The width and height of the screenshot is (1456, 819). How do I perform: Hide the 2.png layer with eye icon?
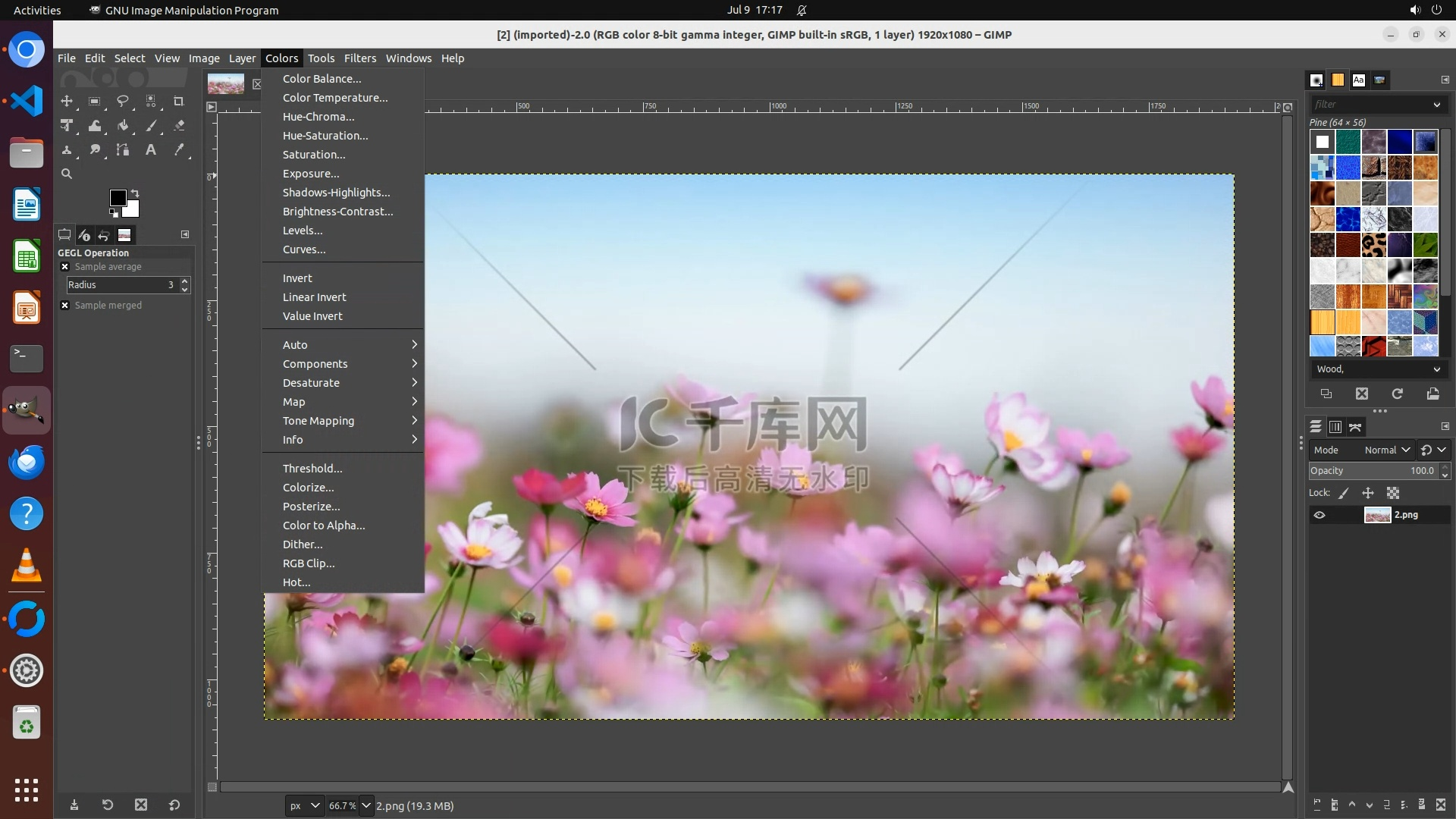pyautogui.click(x=1319, y=515)
